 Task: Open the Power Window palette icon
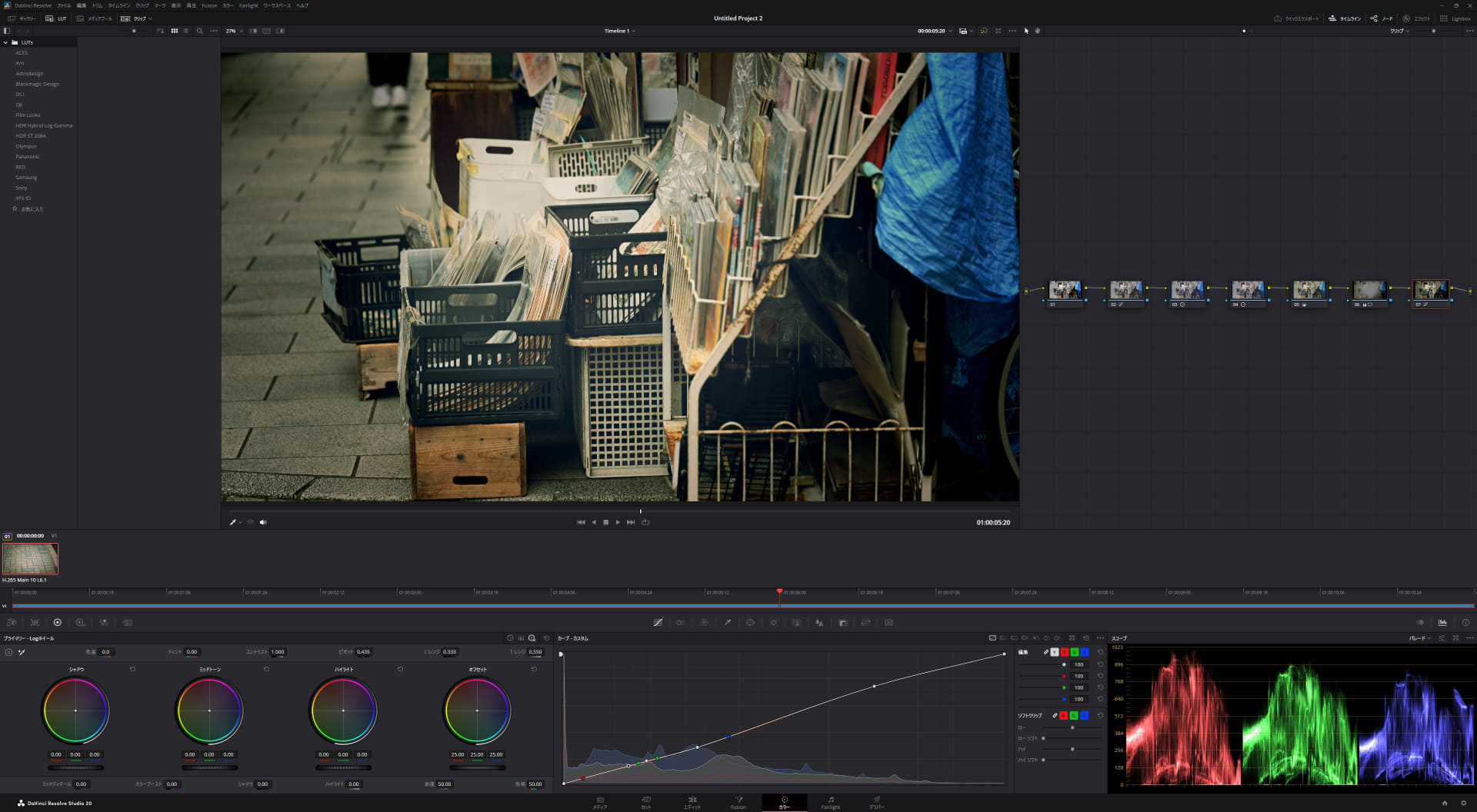coord(750,623)
